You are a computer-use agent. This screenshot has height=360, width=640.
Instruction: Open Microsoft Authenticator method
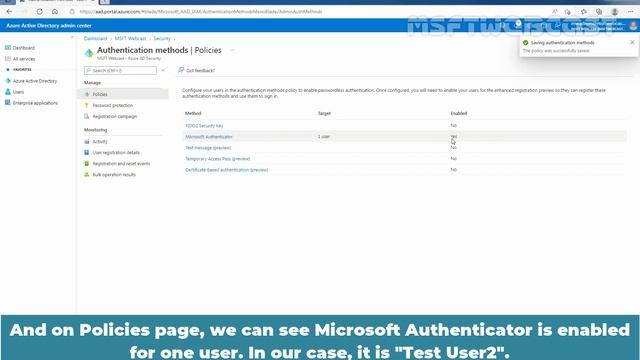209,137
